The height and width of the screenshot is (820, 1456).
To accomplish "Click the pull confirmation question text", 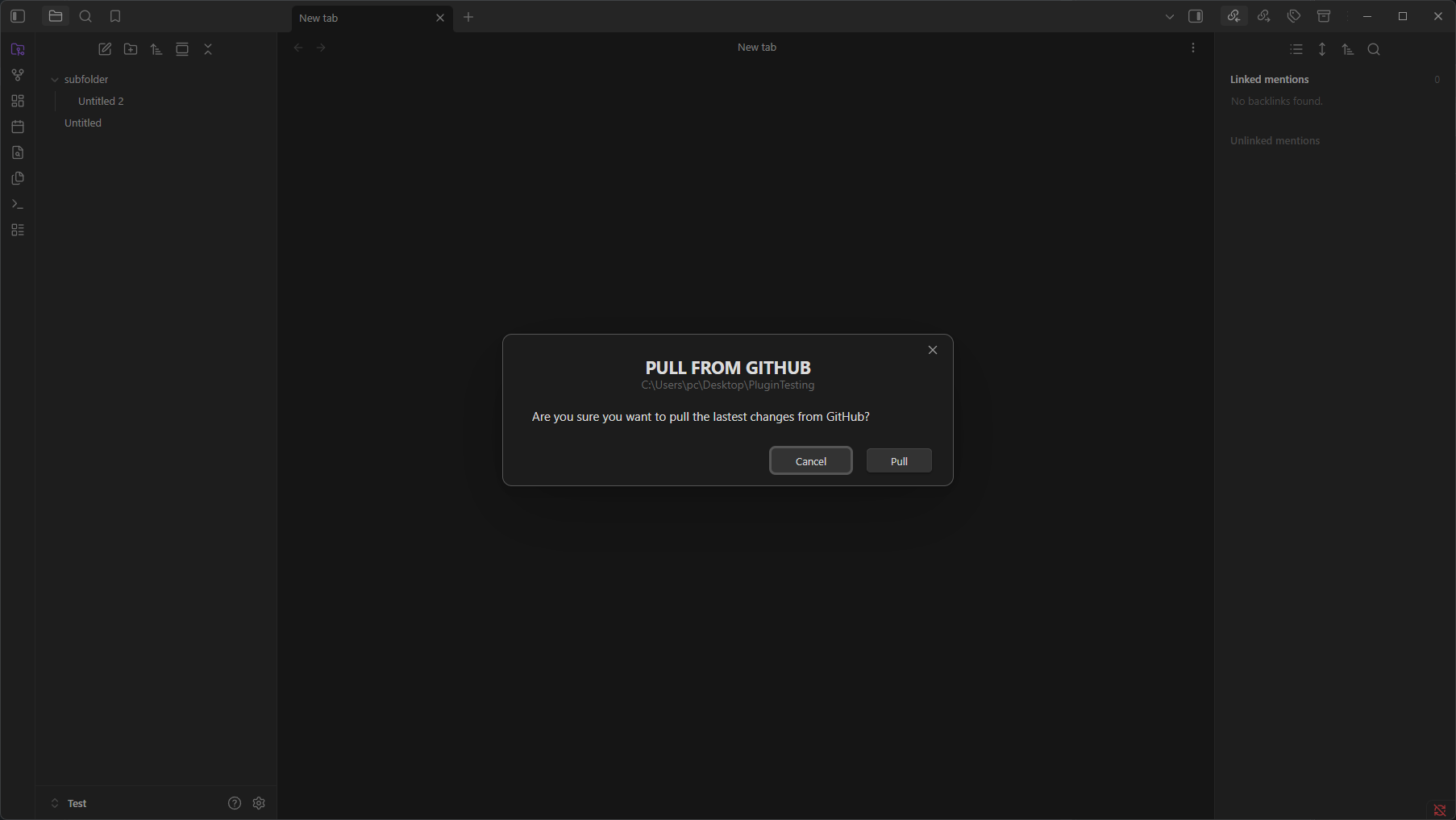I will click(701, 417).
